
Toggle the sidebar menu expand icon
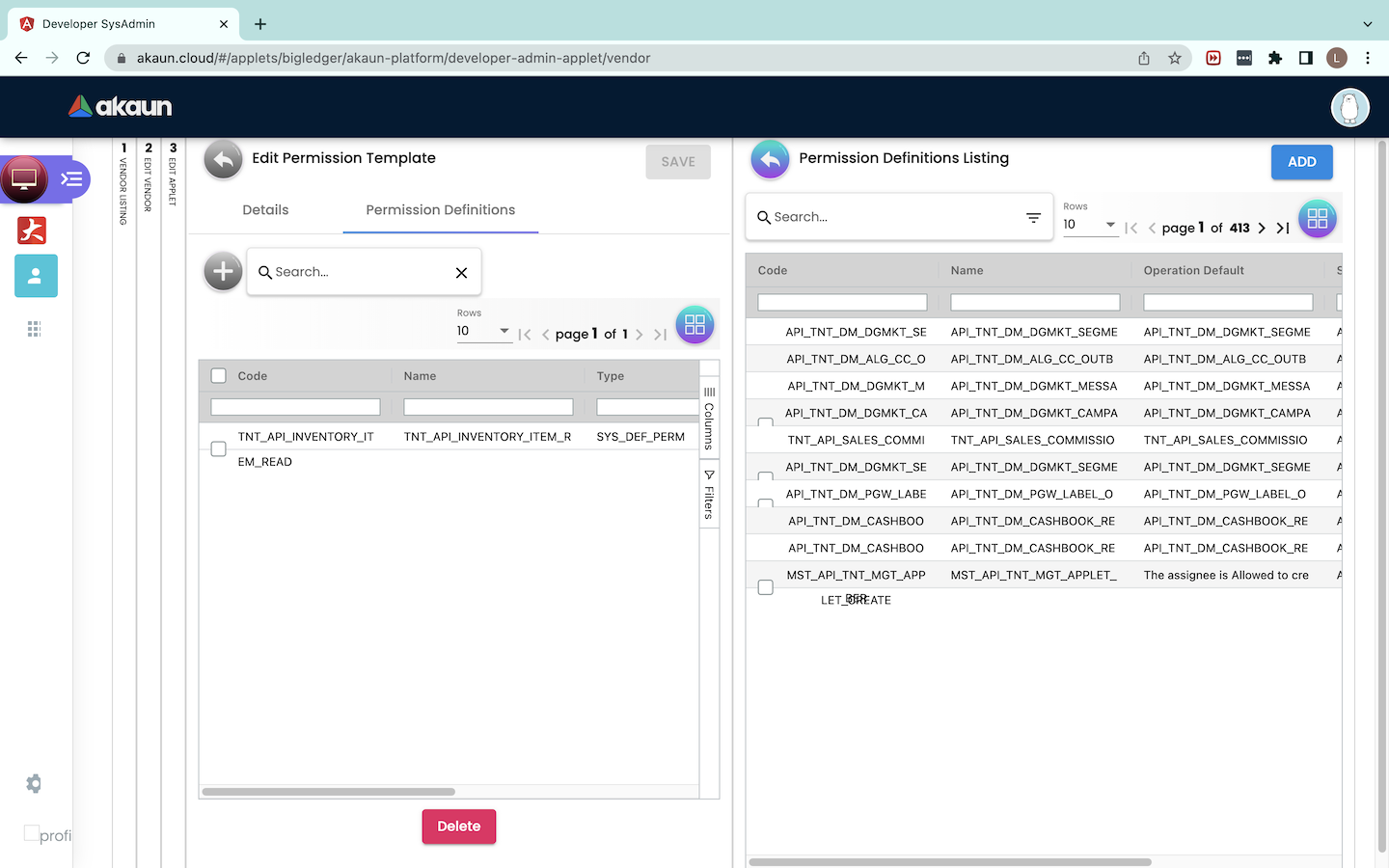point(71,179)
